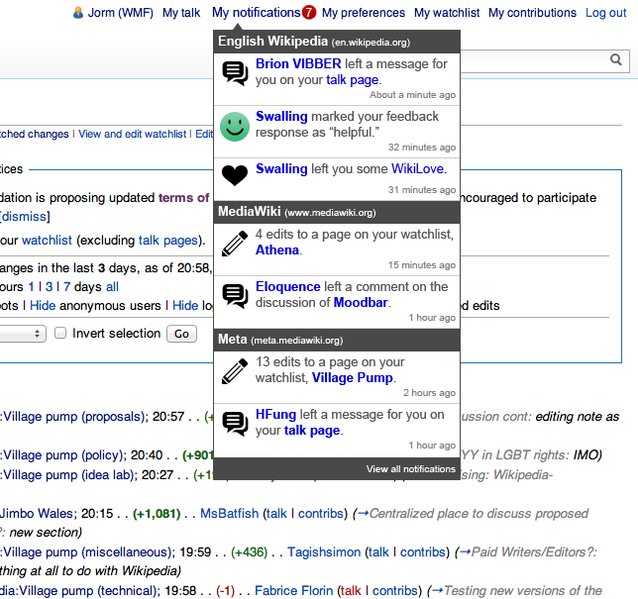Toggle the Invert selection checkbox
This screenshot has height=599, width=638.
(61, 333)
